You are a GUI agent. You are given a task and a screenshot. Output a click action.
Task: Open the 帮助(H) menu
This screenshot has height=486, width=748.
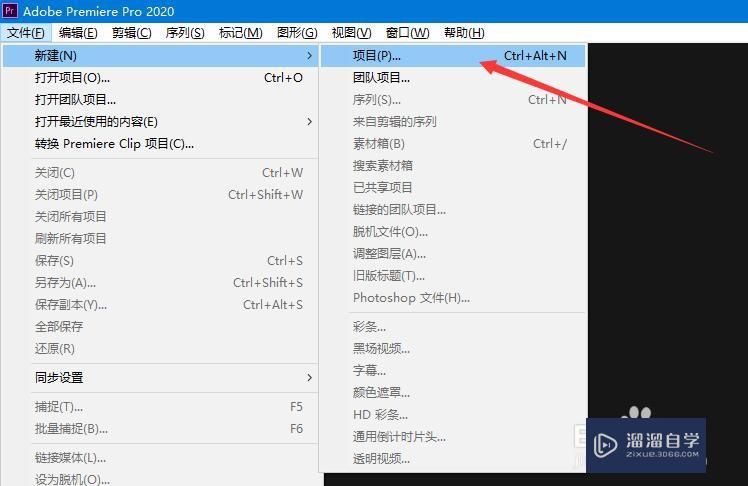[464, 32]
